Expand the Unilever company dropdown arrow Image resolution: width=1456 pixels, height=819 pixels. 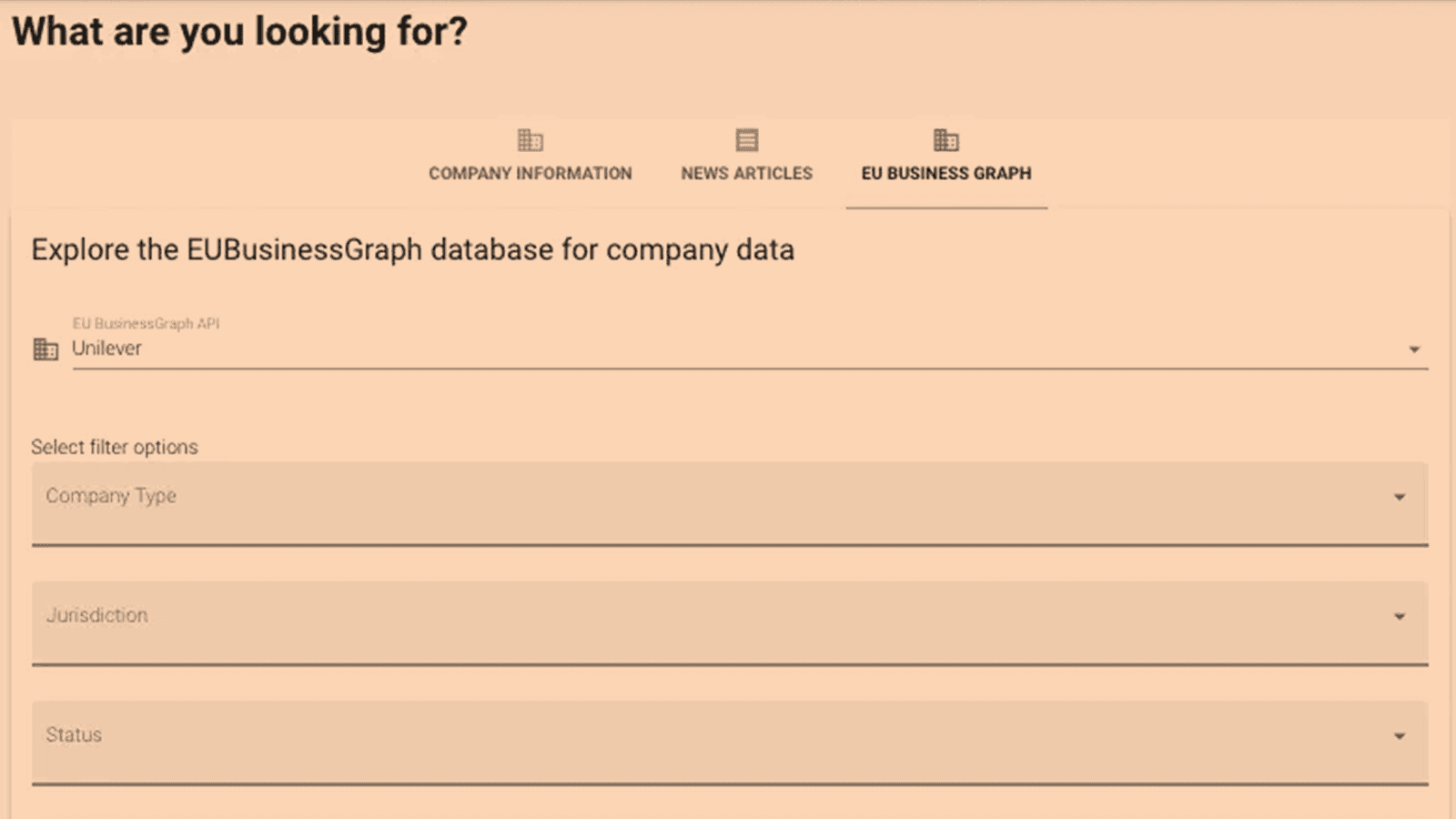coord(1414,349)
